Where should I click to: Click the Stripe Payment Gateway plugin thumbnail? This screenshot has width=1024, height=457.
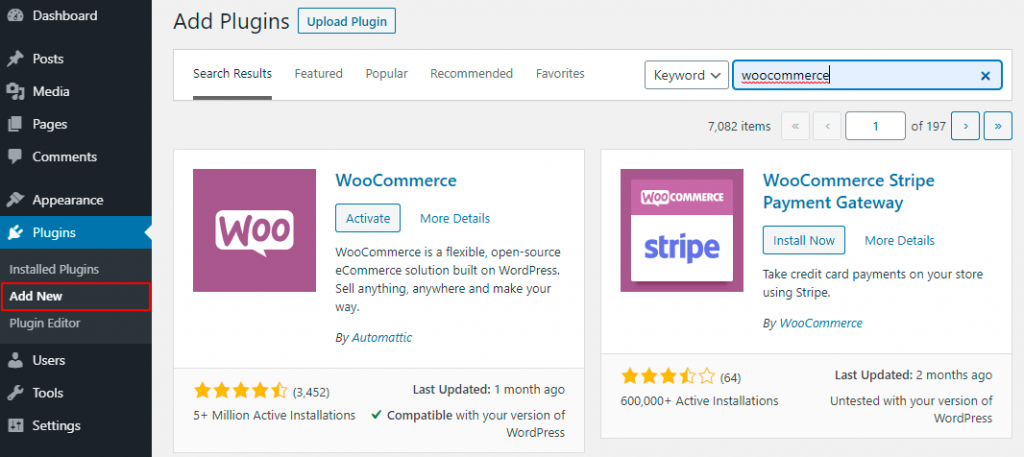pos(682,230)
